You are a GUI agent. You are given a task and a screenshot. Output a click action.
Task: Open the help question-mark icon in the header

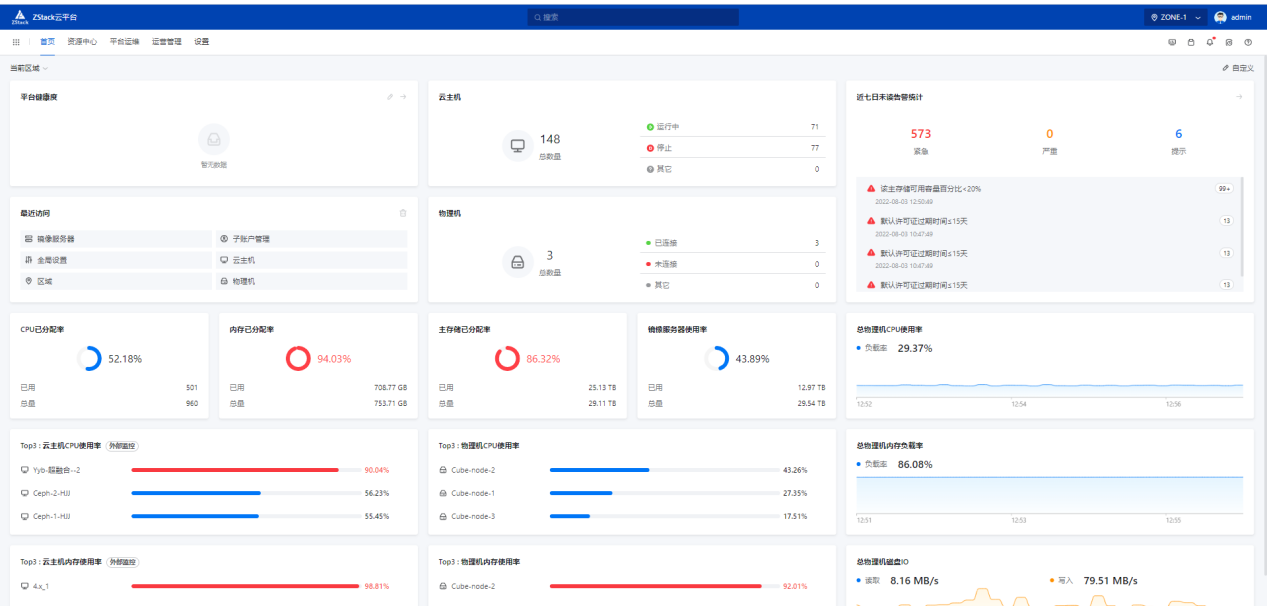1246,42
